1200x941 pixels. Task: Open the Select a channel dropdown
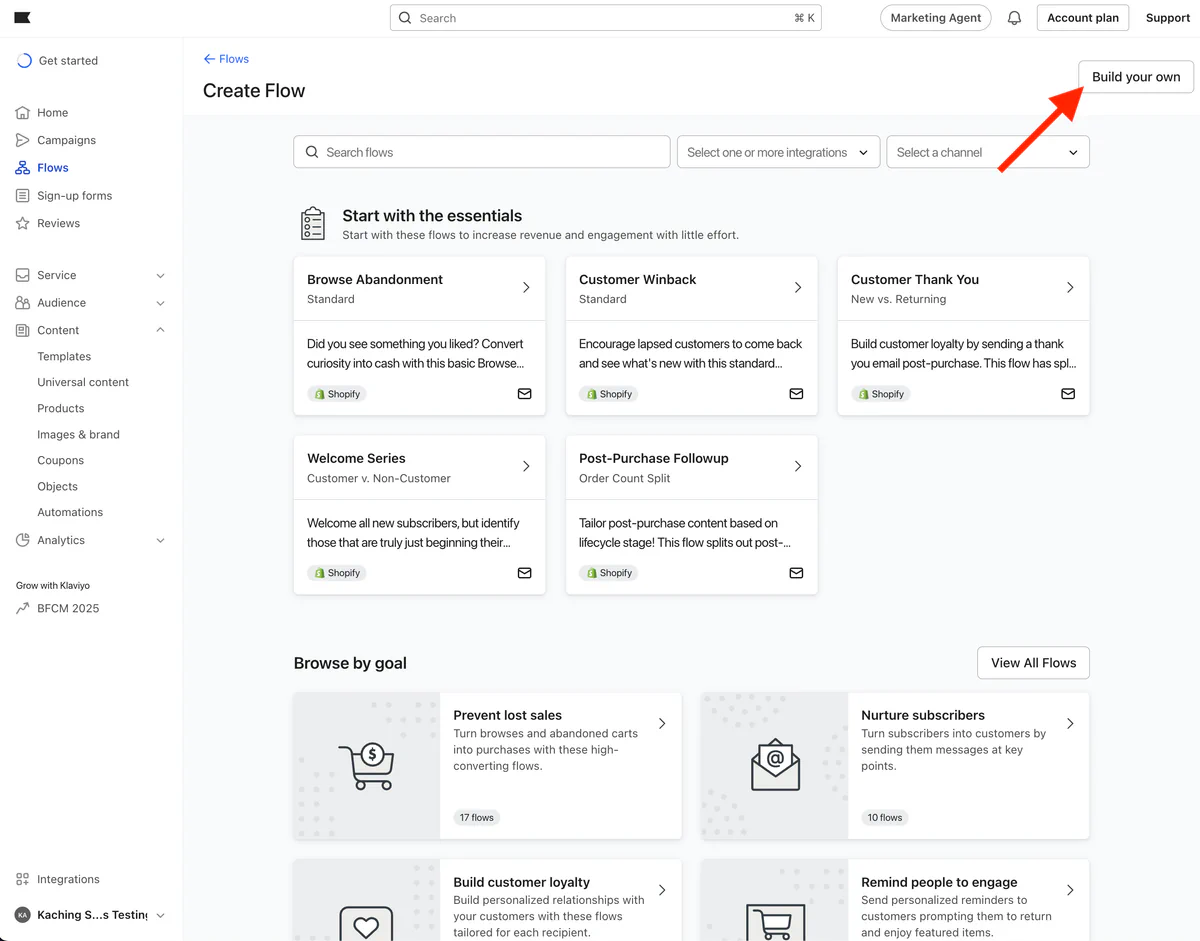pyautogui.click(x=988, y=152)
